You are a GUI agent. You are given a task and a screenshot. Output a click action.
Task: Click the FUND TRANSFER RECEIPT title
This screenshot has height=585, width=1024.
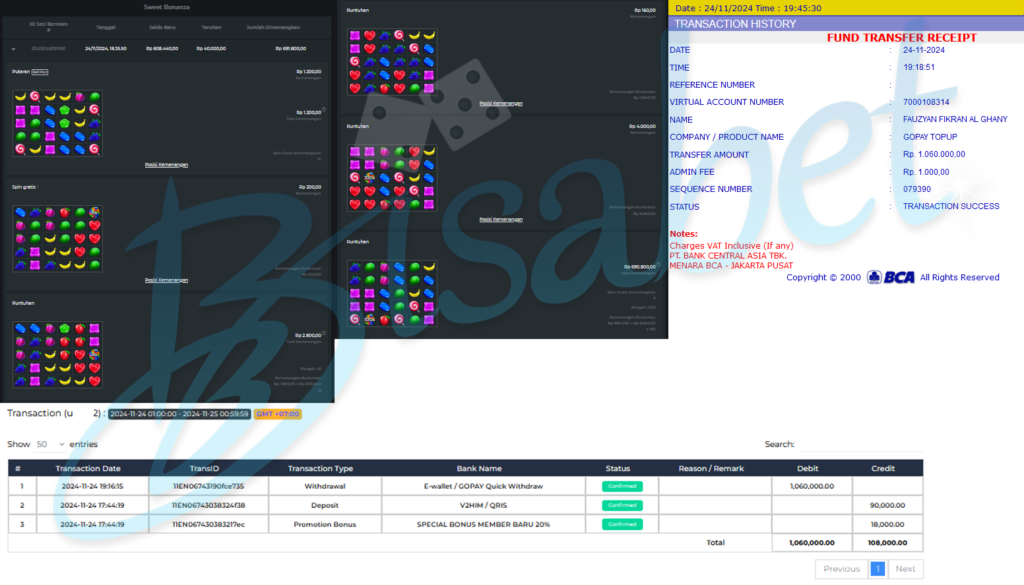(901, 38)
